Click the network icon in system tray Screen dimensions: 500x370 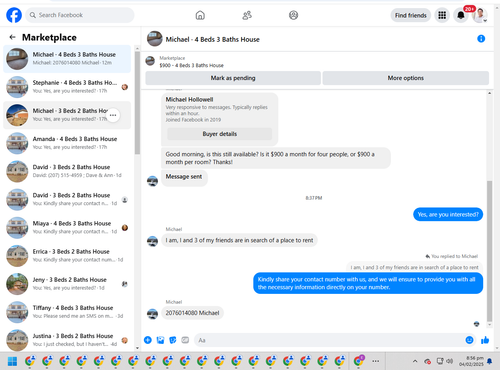click(x=440, y=361)
